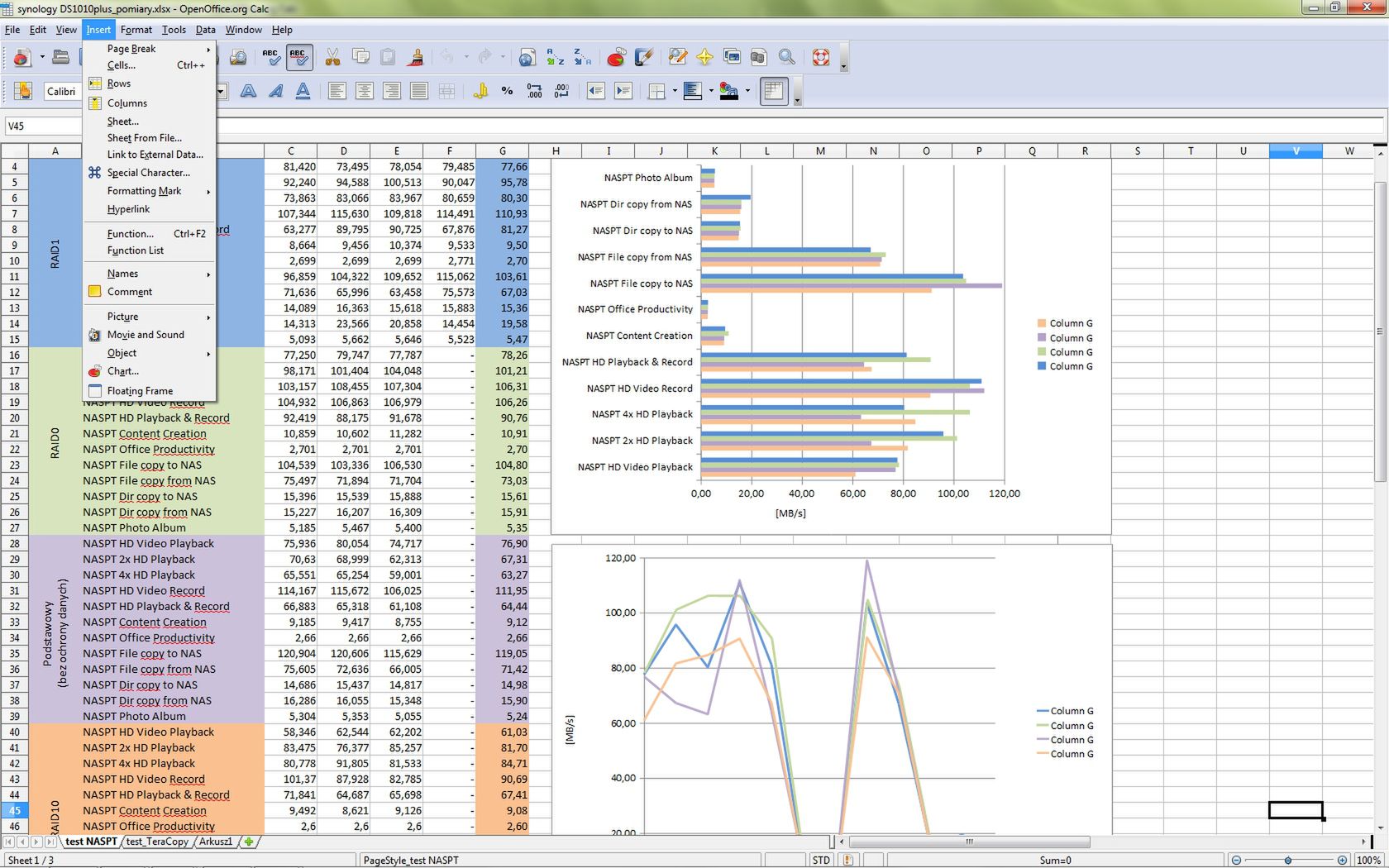Open the Redo history dropdown arrow

[503, 57]
